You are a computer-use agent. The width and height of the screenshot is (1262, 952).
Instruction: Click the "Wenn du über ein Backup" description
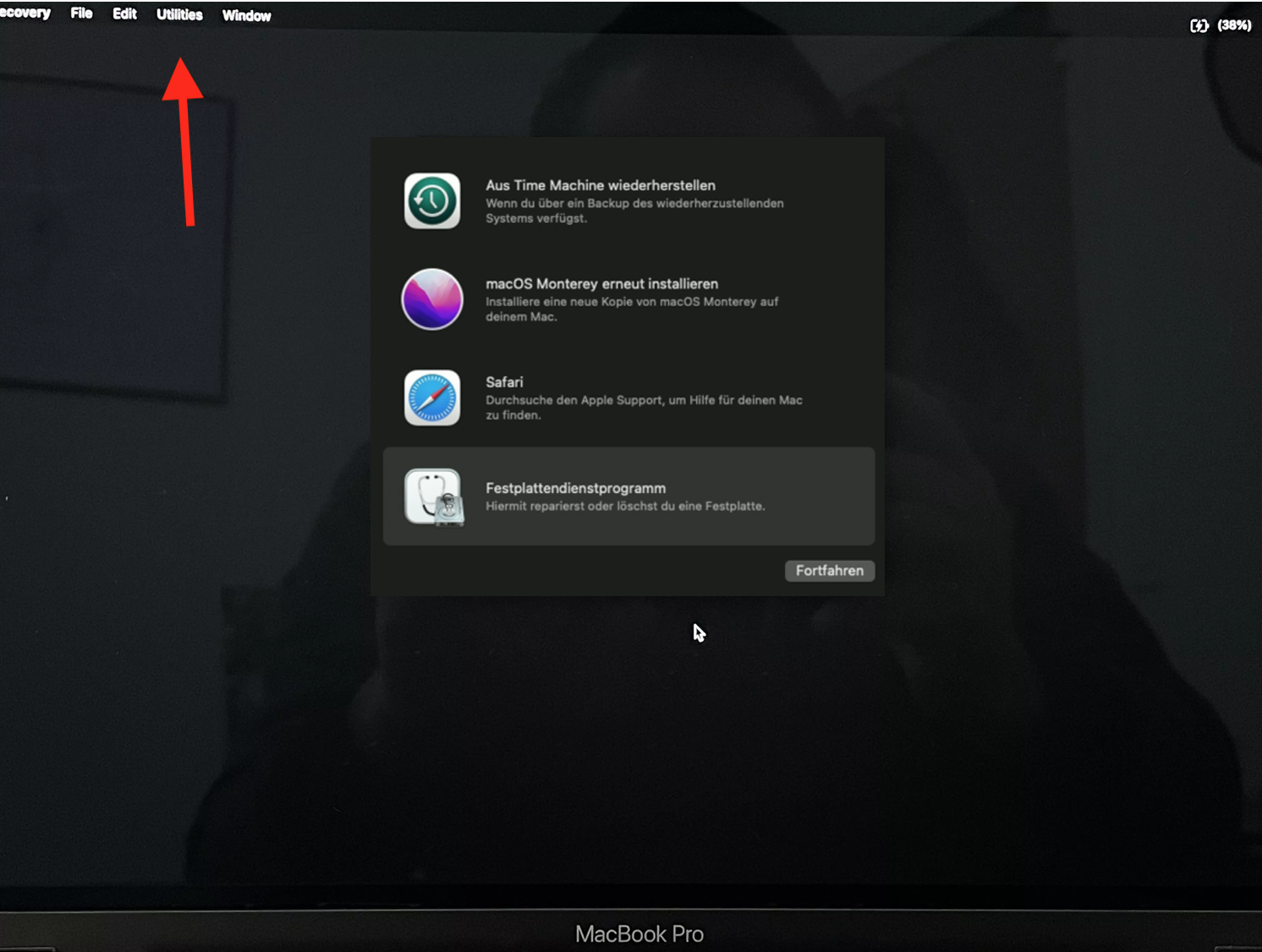(634, 211)
